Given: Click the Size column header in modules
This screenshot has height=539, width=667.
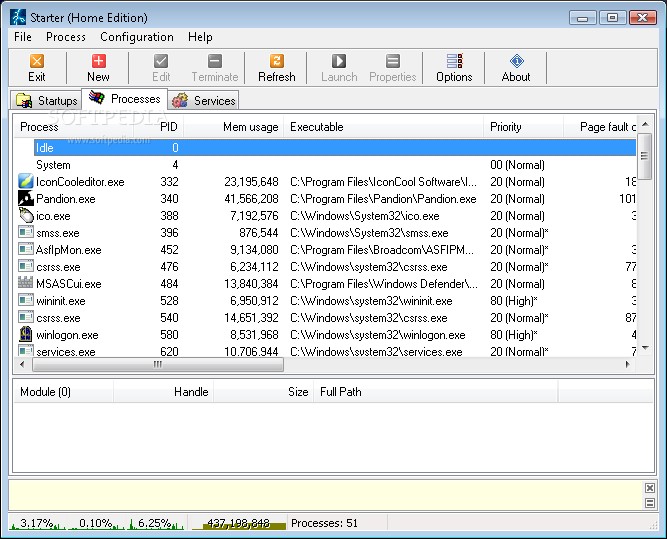Looking at the screenshot, I should click(264, 392).
